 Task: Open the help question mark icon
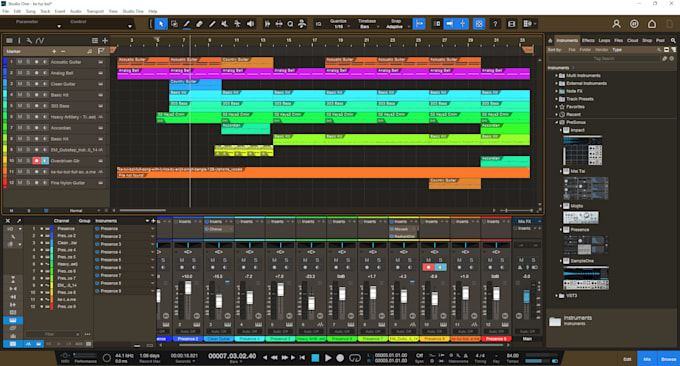tap(495, 24)
